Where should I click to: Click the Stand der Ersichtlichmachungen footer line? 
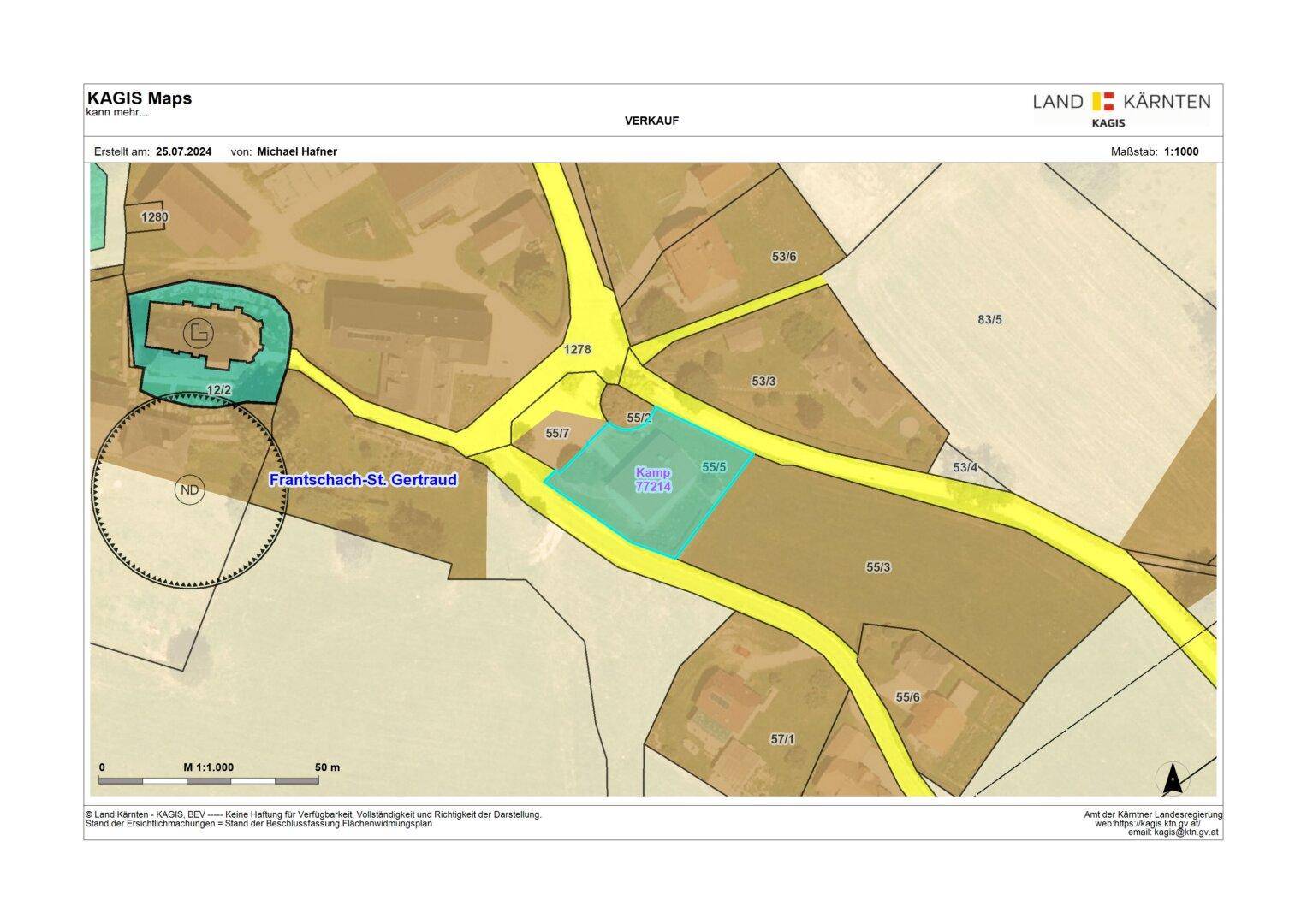tap(258, 824)
